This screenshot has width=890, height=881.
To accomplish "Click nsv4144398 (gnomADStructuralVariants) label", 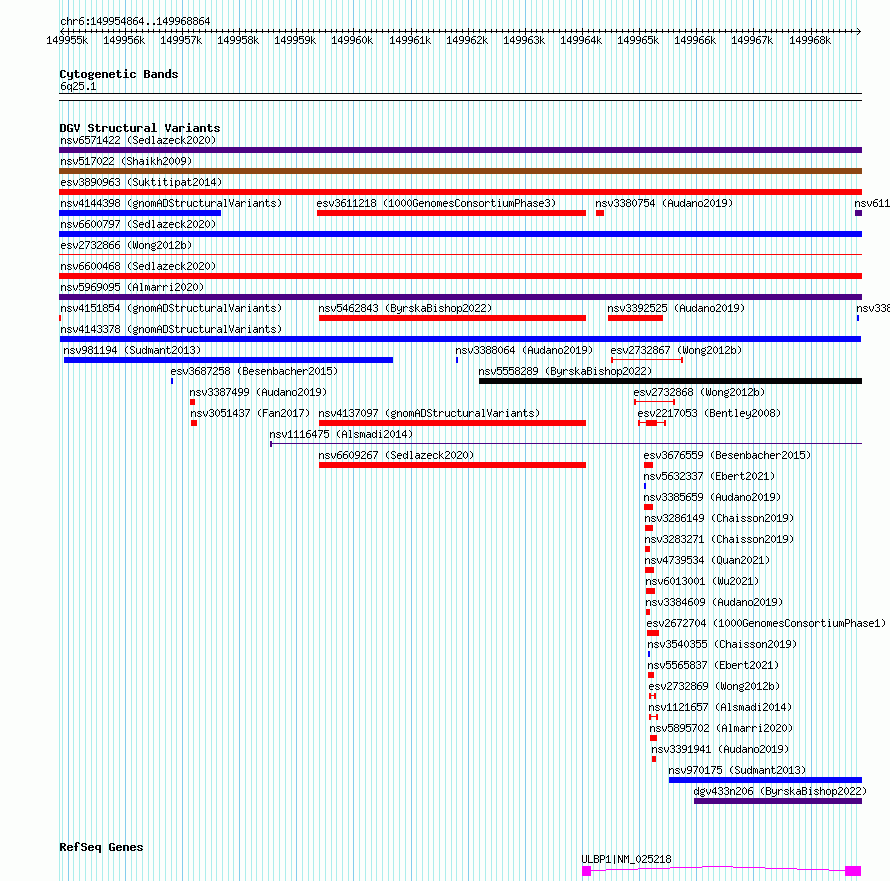I will click(171, 203).
